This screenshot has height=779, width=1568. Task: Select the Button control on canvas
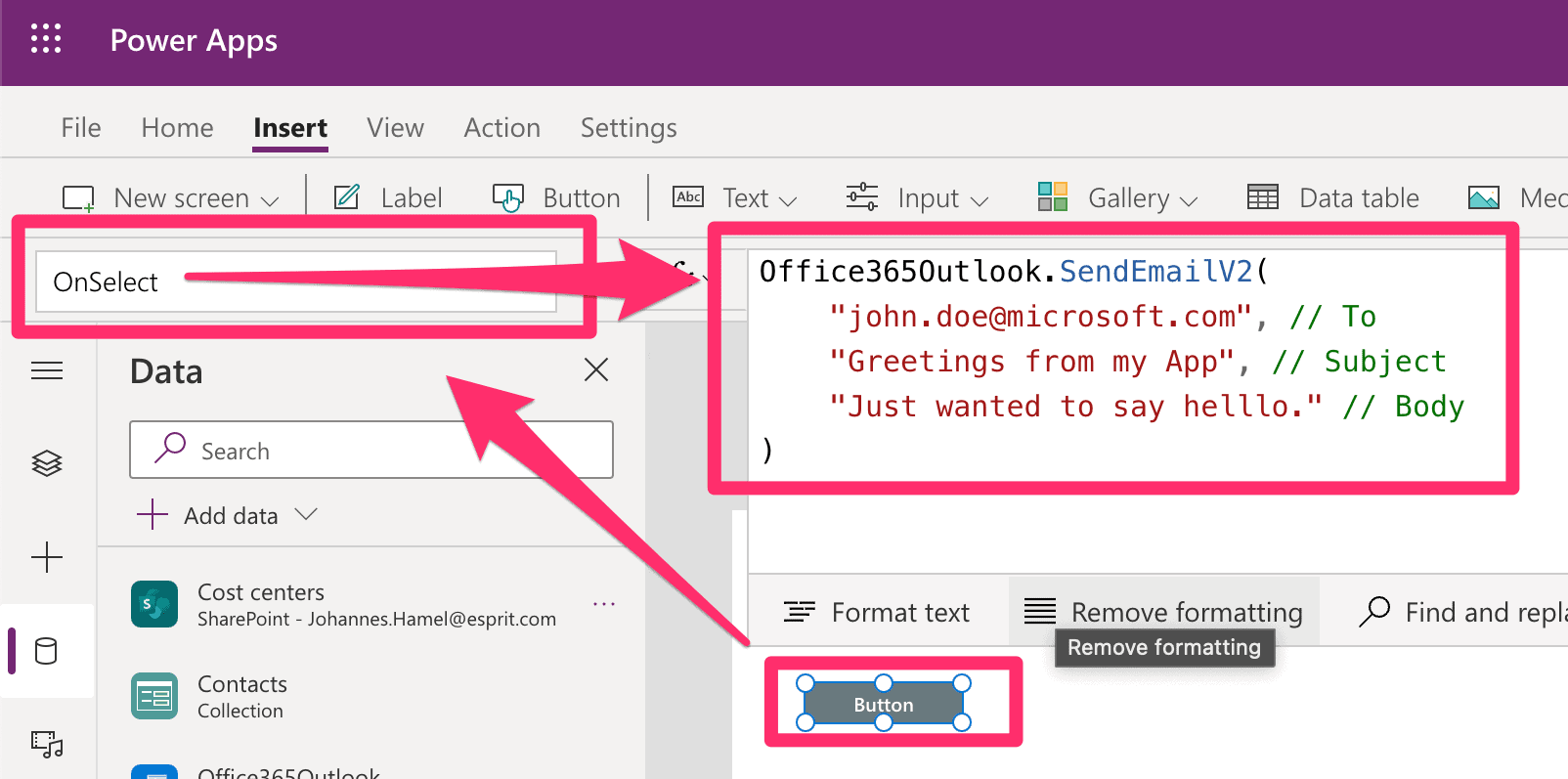tap(884, 704)
